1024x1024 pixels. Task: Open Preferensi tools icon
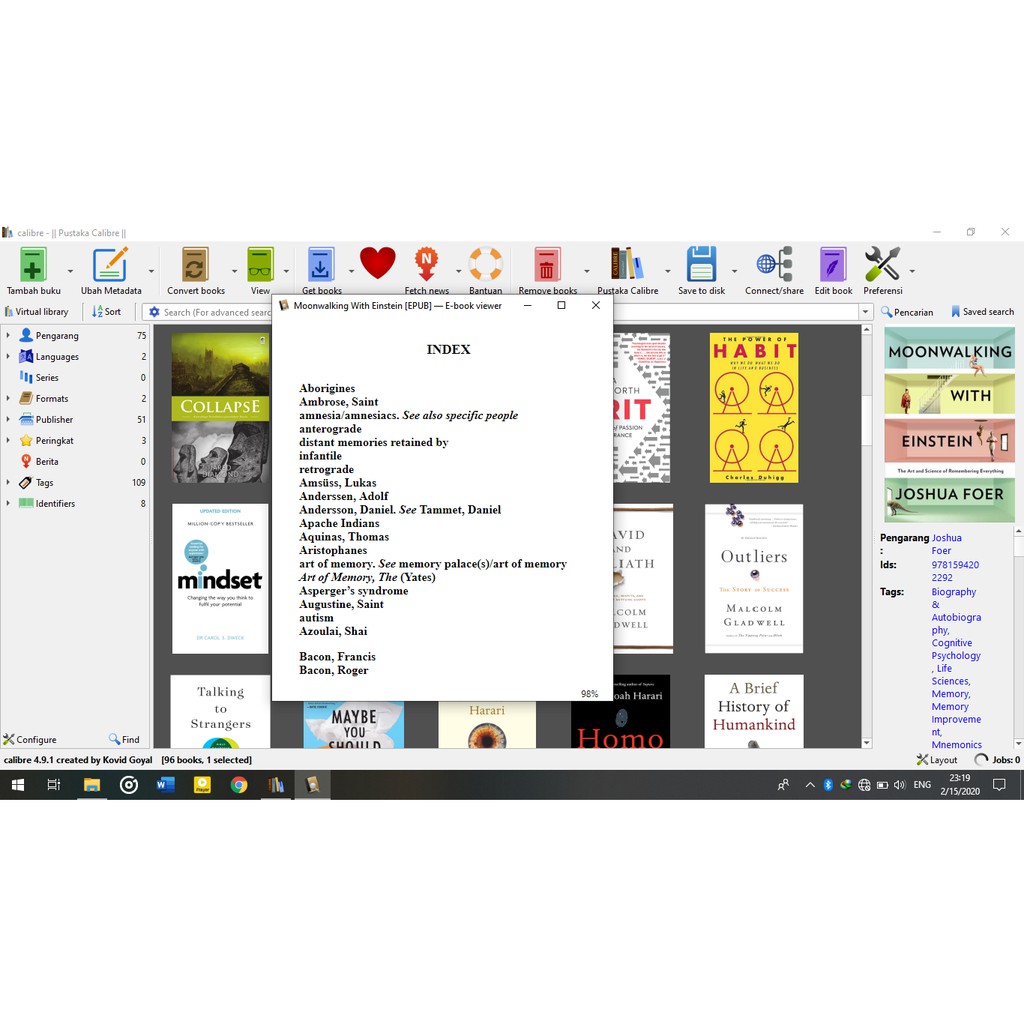(882, 264)
